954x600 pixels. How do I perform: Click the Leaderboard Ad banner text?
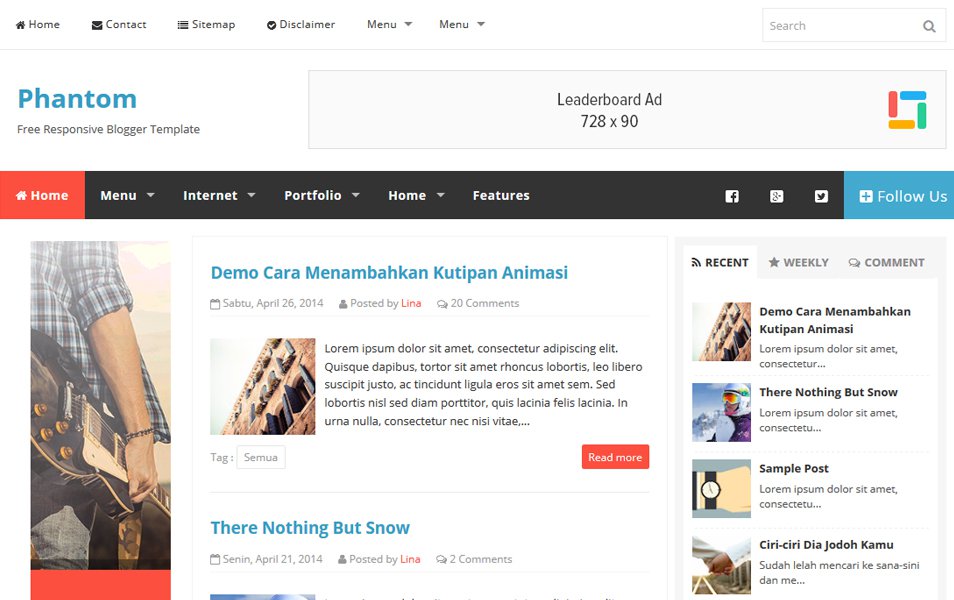[609, 110]
